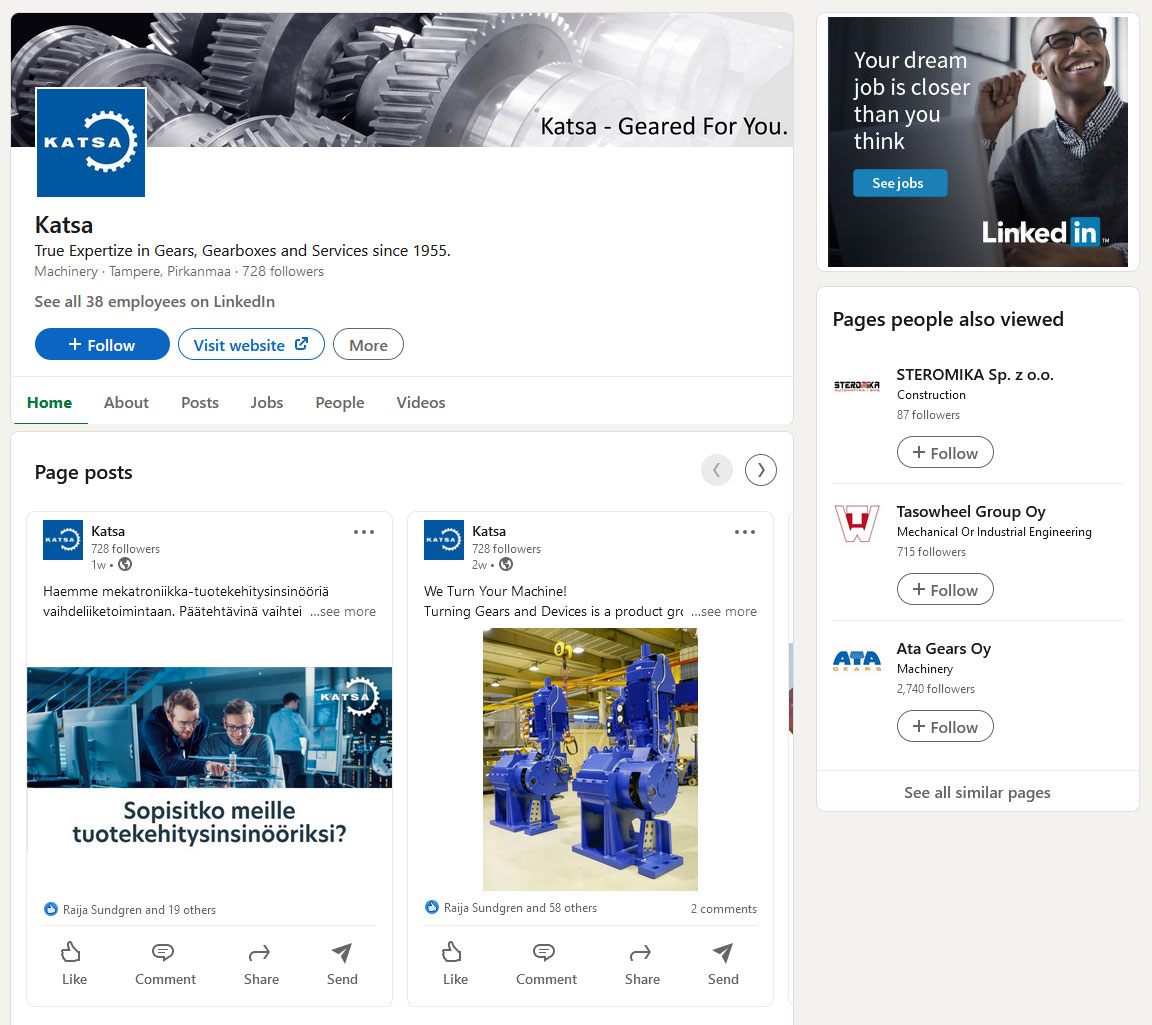1152x1025 pixels.
Task: Open the More dropdown on Katsa page
Action: [x=368, y=345]
